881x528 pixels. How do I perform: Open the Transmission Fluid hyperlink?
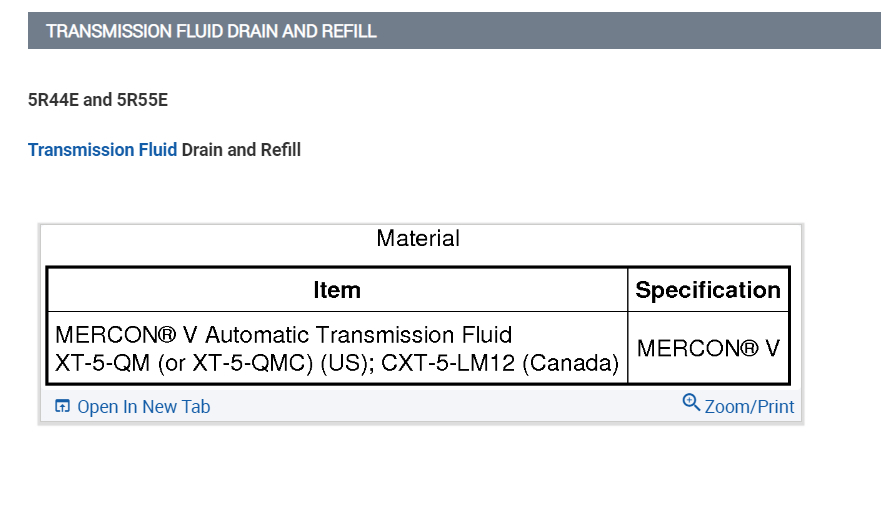[102, 150]
